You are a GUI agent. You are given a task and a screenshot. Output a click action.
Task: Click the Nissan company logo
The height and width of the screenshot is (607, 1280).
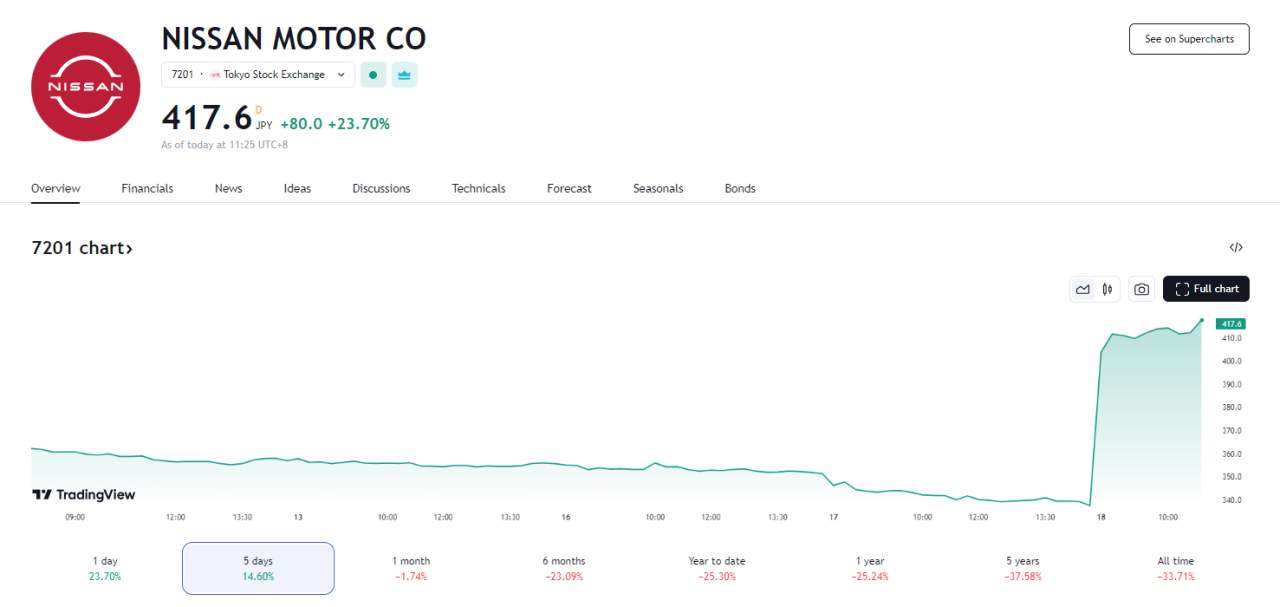(x=86, y=86)
